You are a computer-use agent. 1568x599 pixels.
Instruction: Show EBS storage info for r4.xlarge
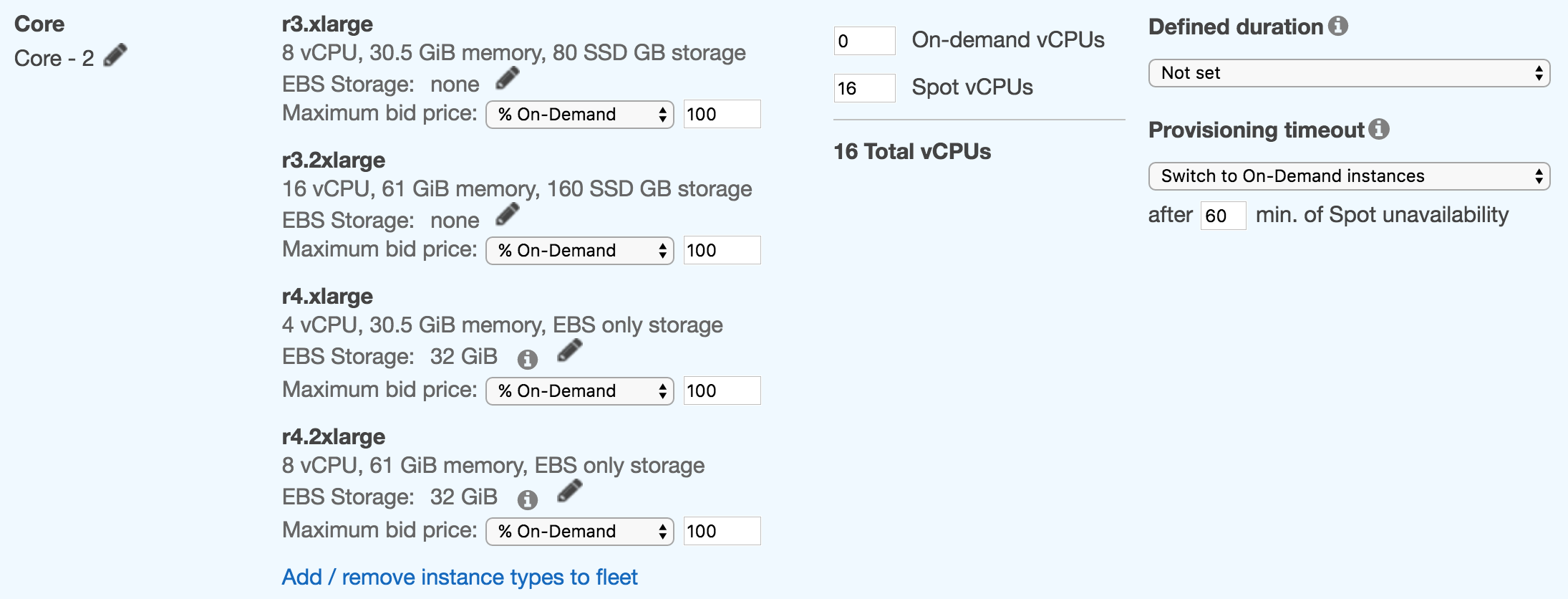pyautogui.click(x=528, y=359)
